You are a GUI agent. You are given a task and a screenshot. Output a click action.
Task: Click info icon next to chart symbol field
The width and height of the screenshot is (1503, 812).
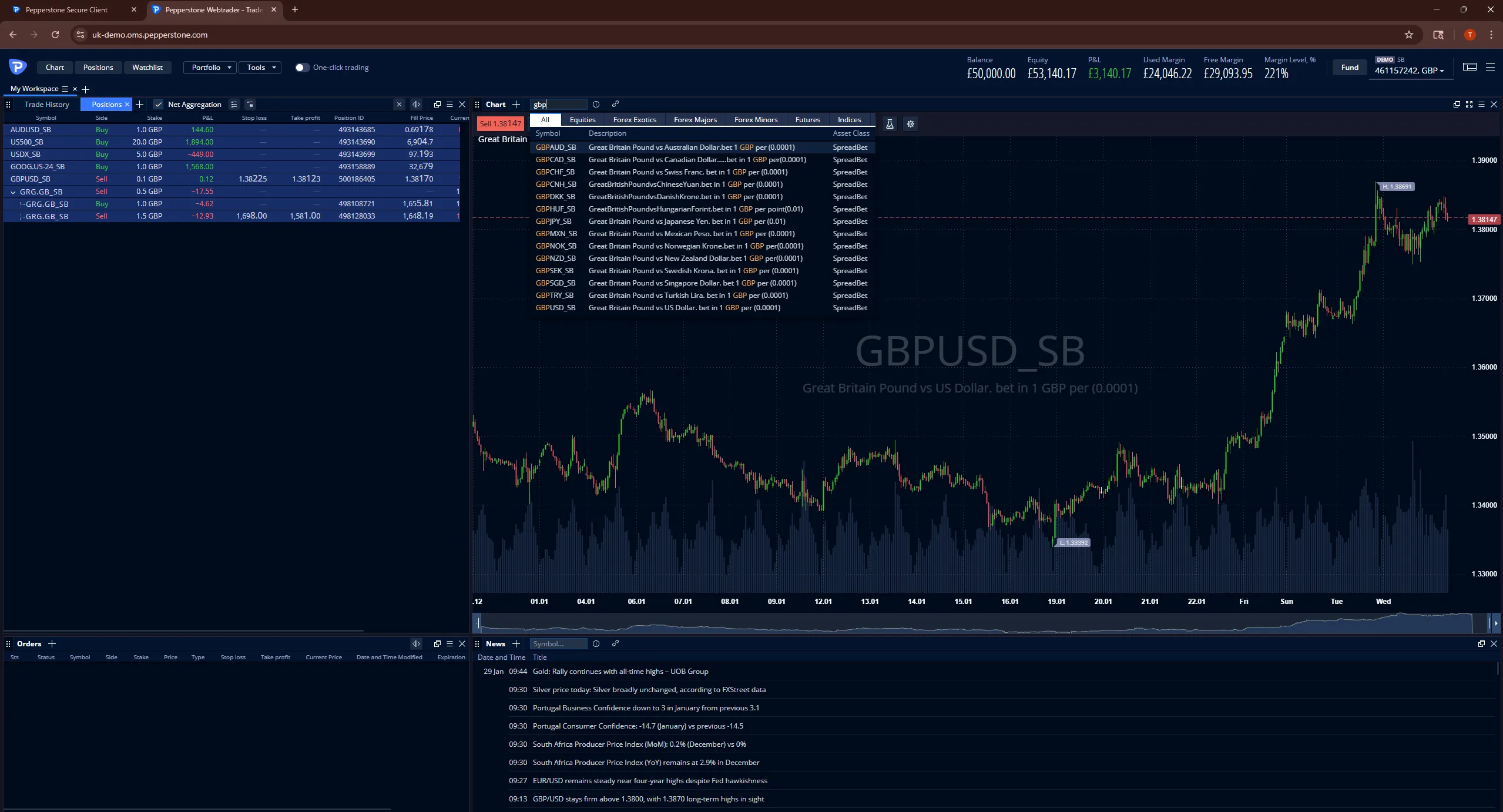click(x=596, y=104)
